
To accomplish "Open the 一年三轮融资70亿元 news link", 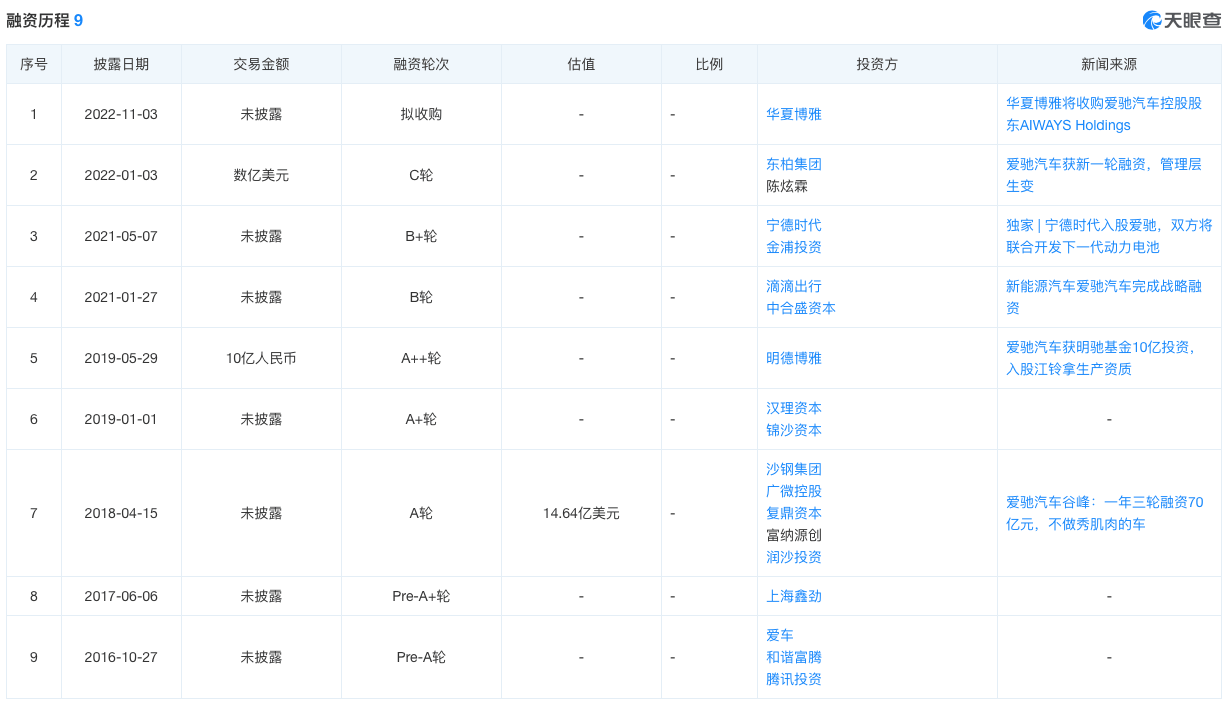I will pyautogui.click(x=1106, y=513).
